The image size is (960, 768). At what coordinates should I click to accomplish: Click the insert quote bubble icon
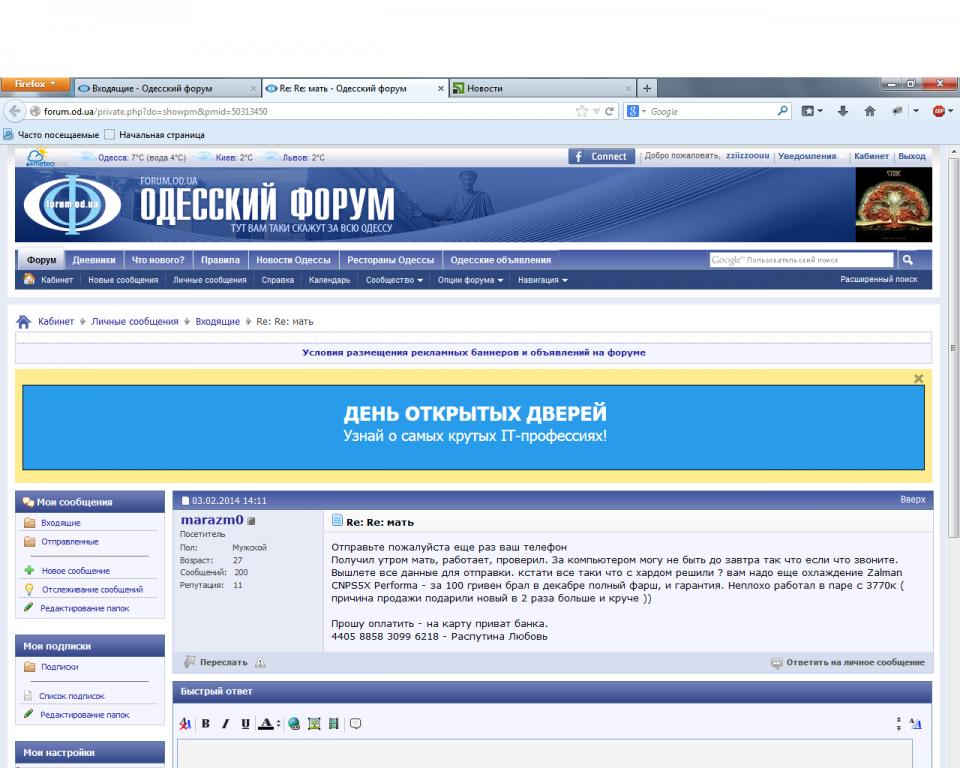tap(355, 724)
